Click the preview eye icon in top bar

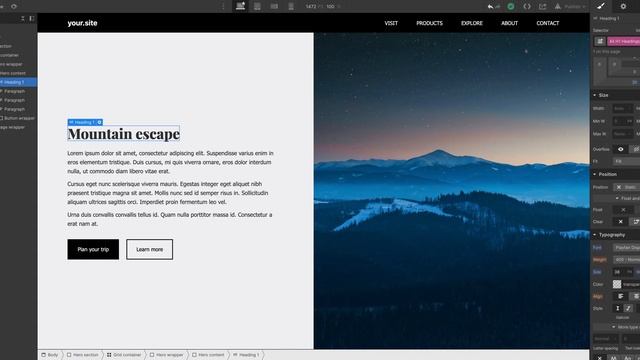pyautogui.click(x=14, y=7)
